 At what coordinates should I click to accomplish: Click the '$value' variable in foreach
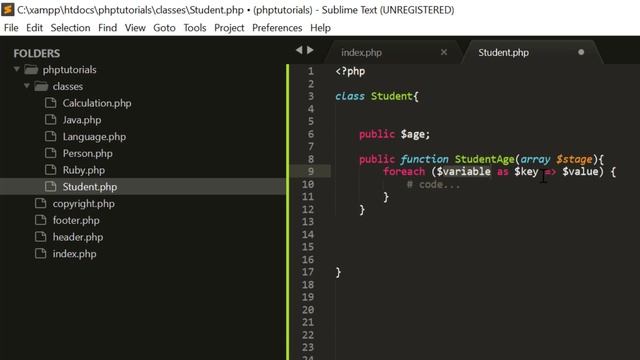580,171
